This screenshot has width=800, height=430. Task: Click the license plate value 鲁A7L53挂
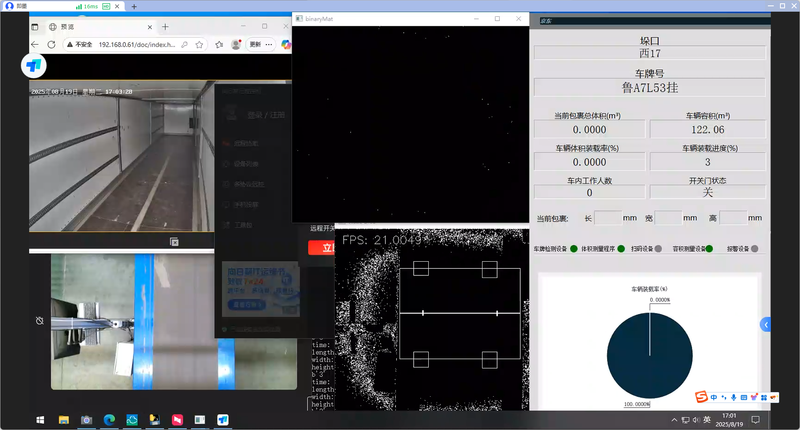point(649,88)
